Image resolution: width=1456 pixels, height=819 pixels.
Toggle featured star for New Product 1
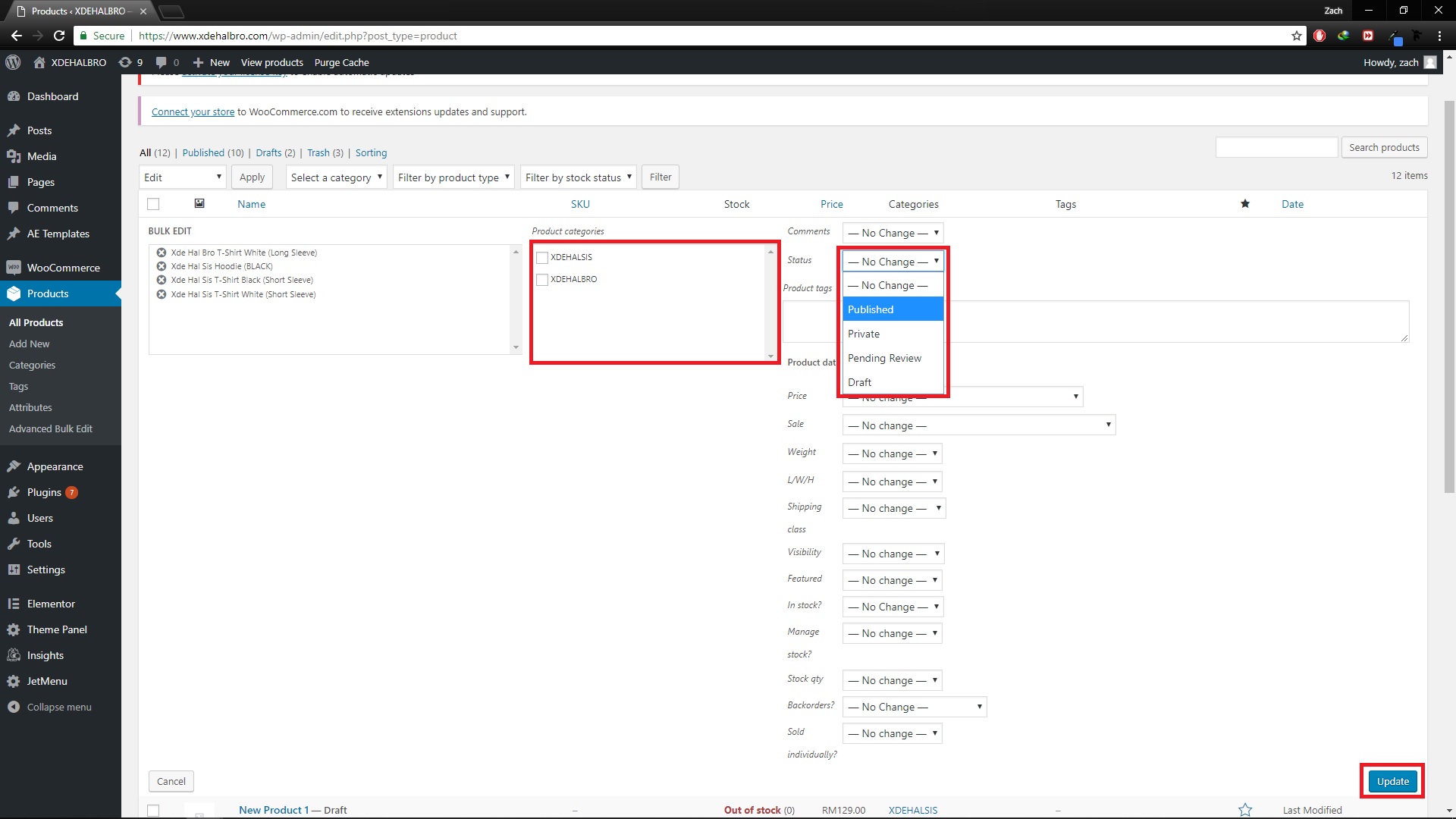[1244, 810]
